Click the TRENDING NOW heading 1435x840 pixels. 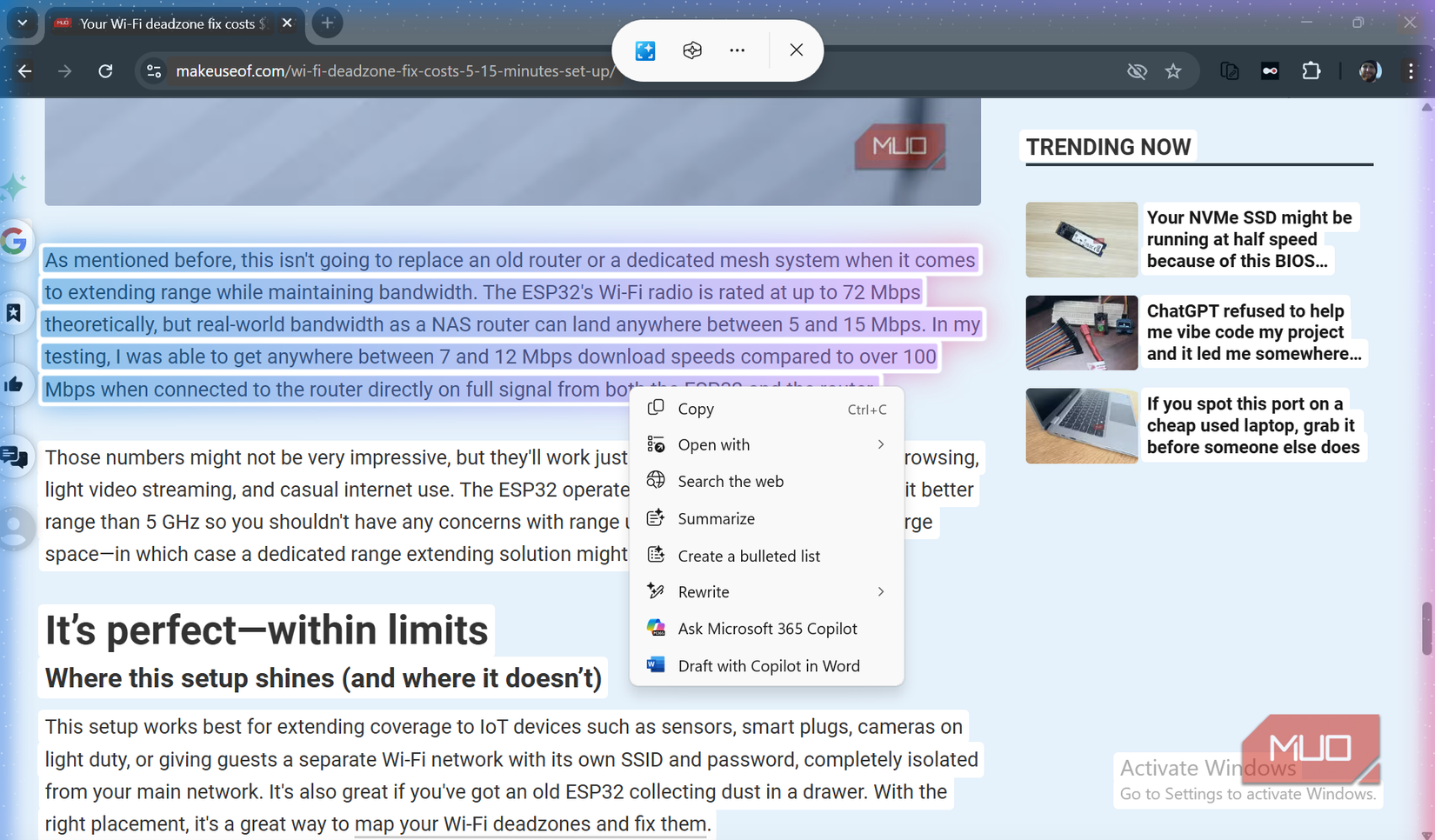pyautogui.click(x=1108, y=147)
